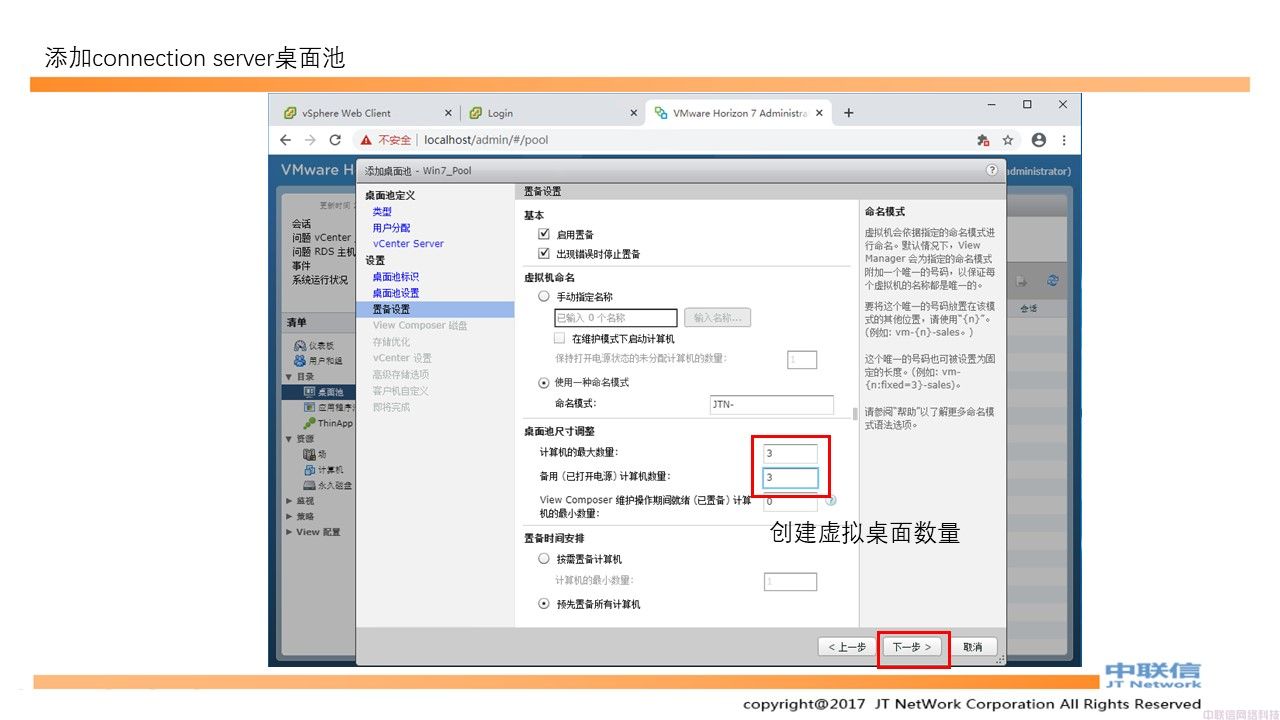
Task: Click 事件 events status entry
Action: (301, 266)
